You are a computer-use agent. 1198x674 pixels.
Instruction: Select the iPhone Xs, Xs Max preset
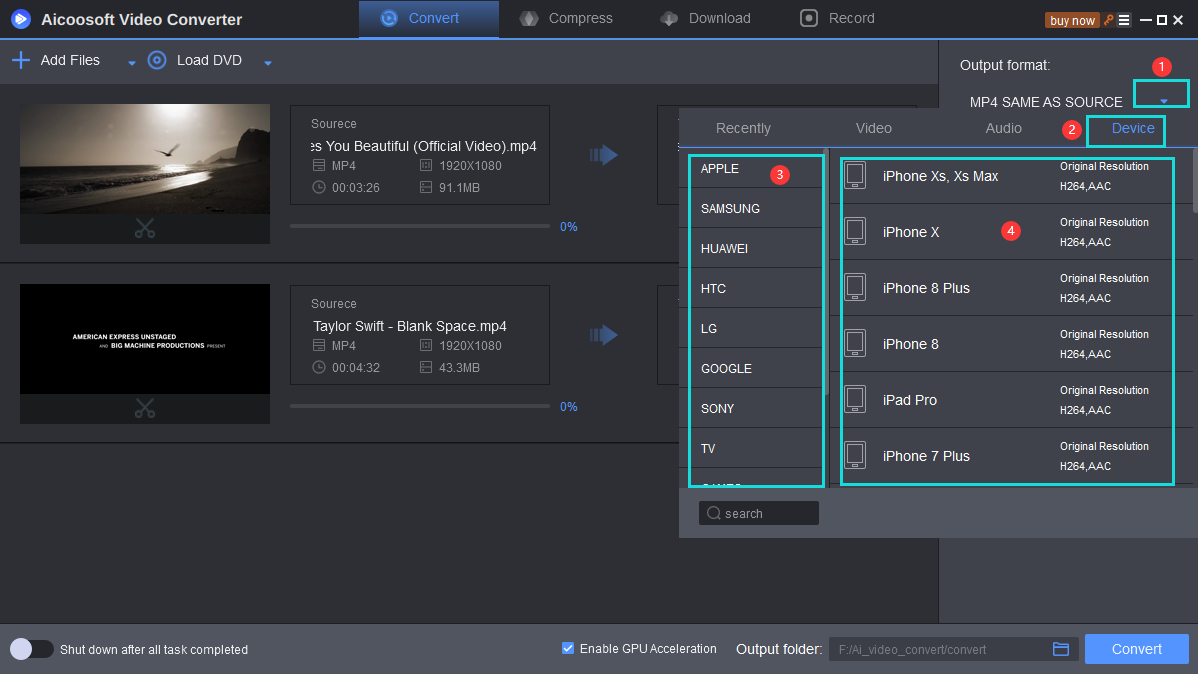pyautogui.click(x=1011, y=176)
